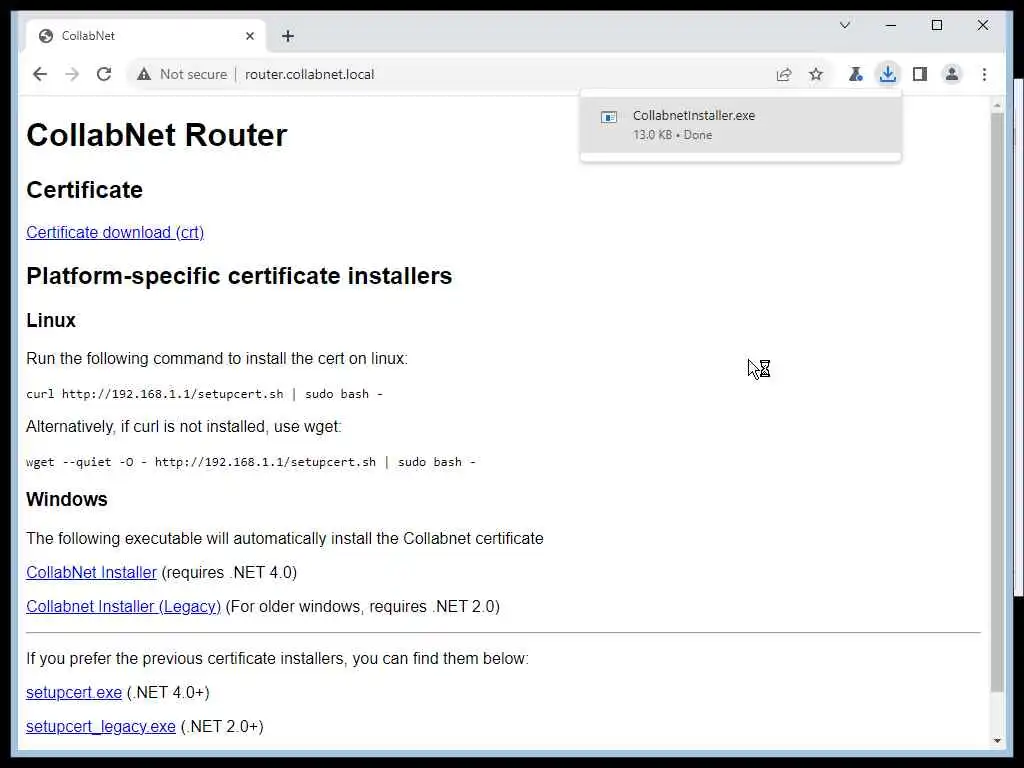Select the CollabNet tab
Screen dimensions: 1024x768
[146, 36]
